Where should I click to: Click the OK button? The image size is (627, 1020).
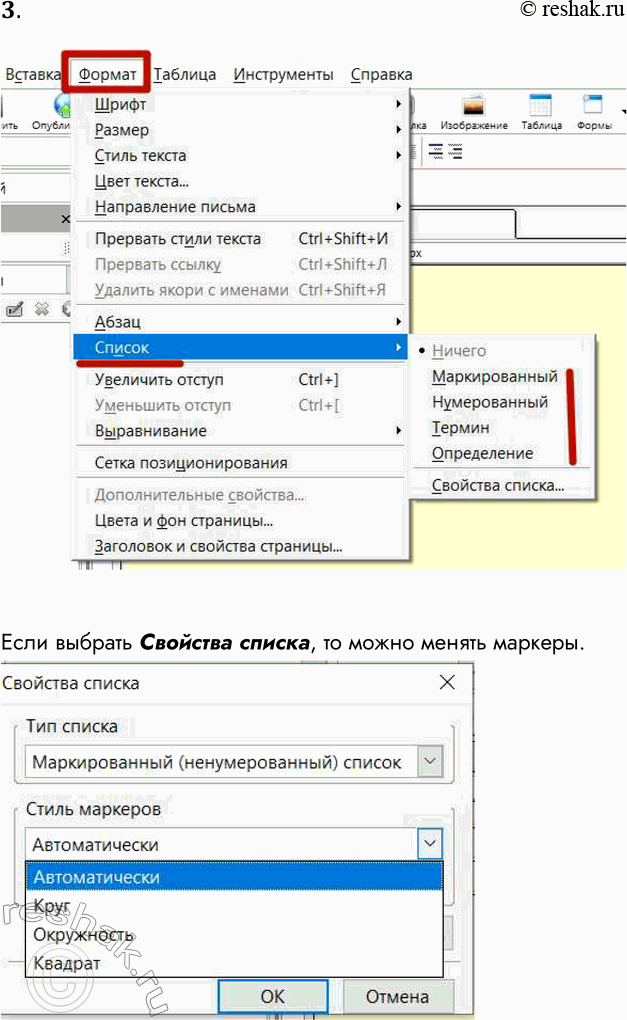pos(273,996)
